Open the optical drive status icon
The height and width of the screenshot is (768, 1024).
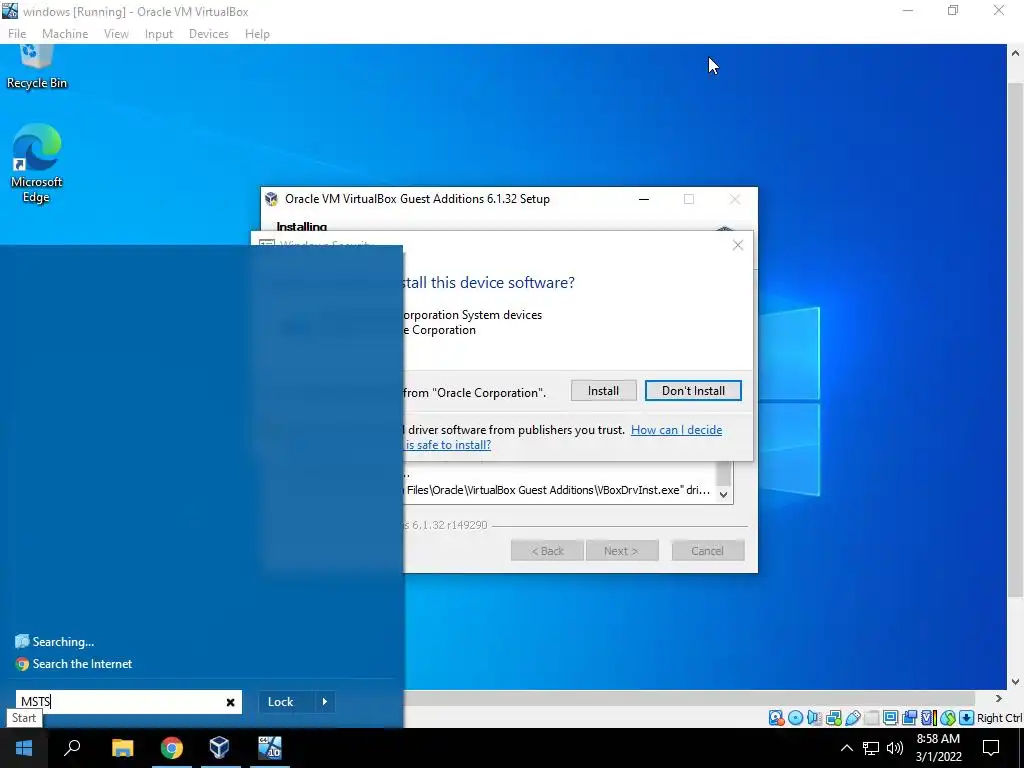pos(795,718)
